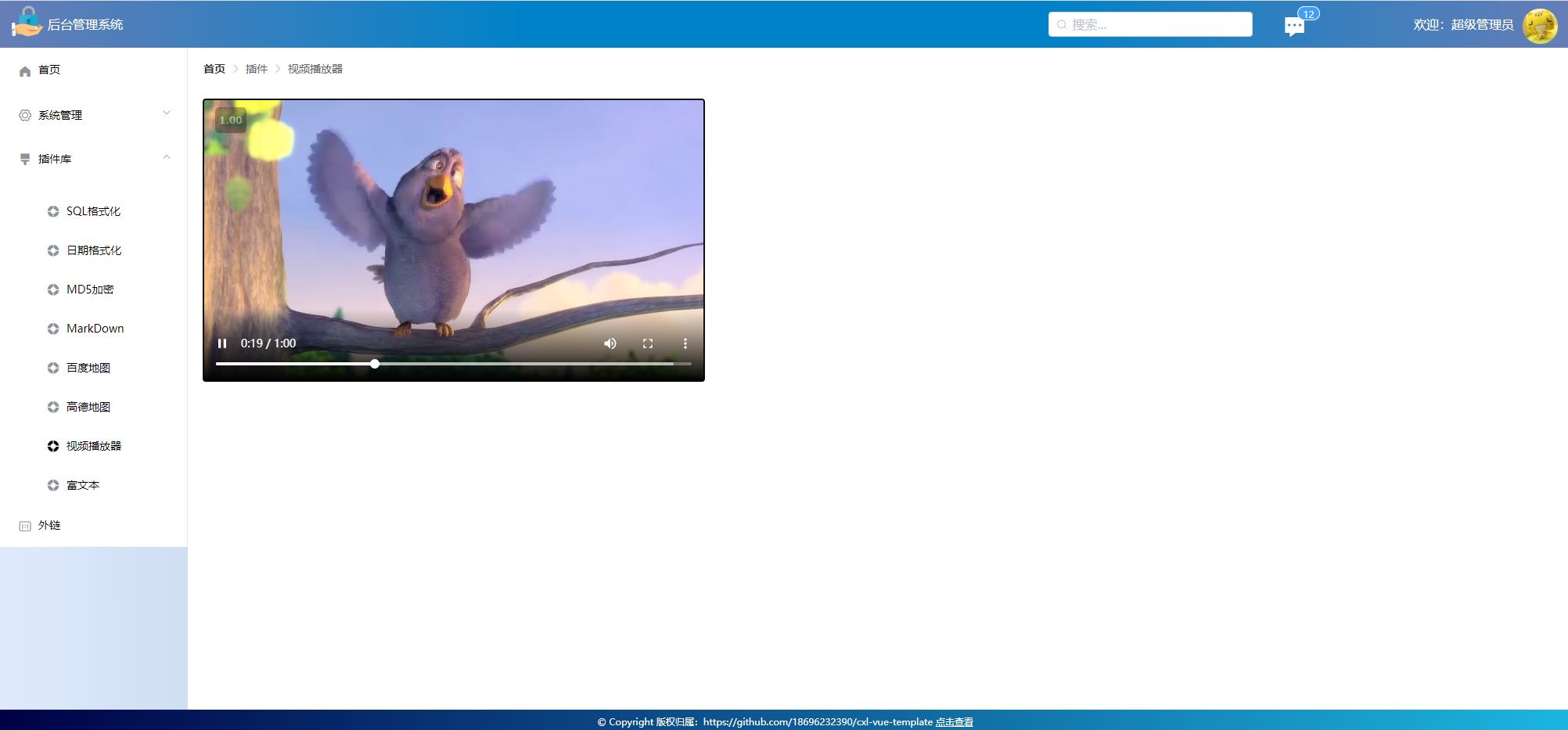Click the 后台管理系统 logo icon
Image resolution: width=1568 pixels, height=730 pixels.
(27, 22)
